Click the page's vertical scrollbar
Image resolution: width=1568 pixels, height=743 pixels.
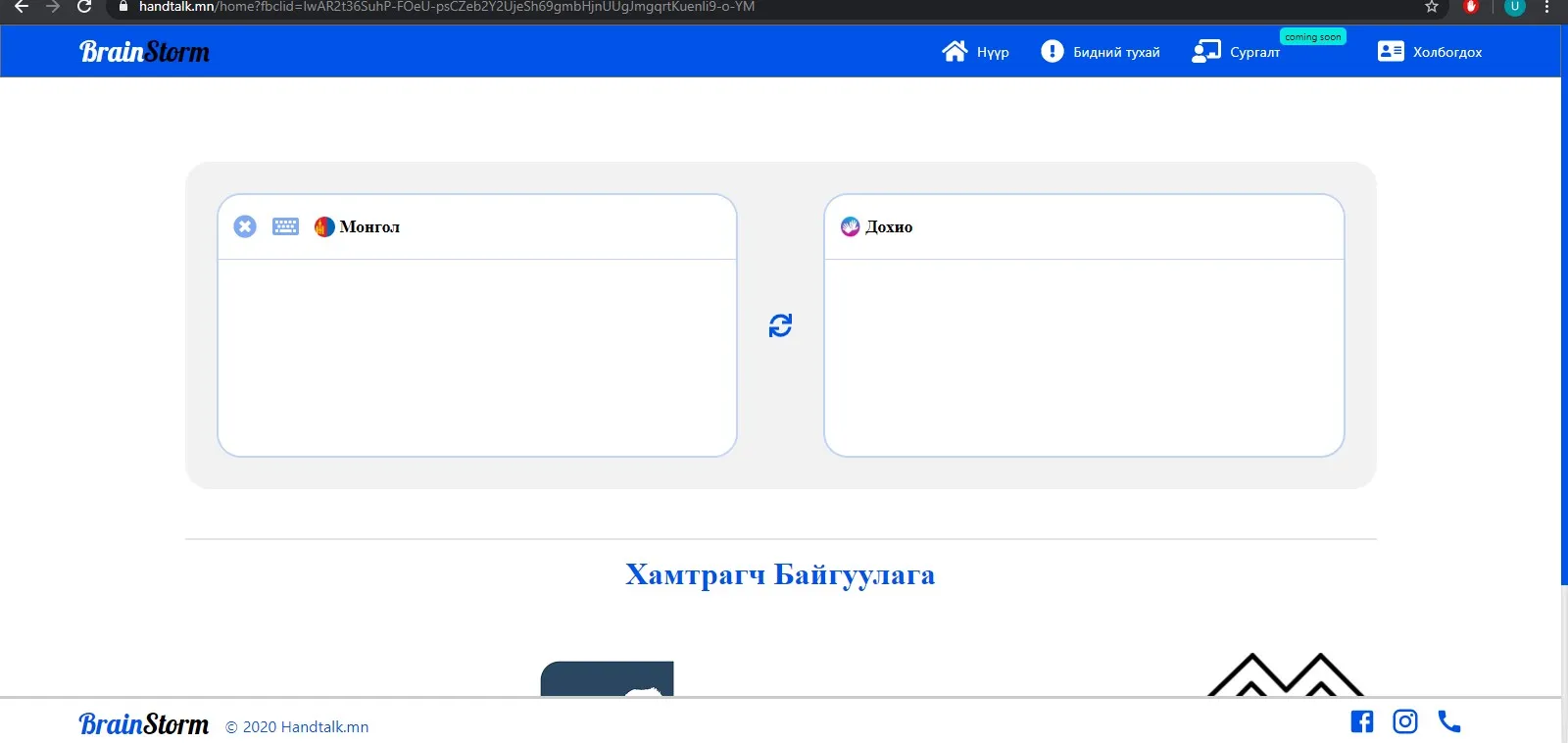pos(1564,305)
